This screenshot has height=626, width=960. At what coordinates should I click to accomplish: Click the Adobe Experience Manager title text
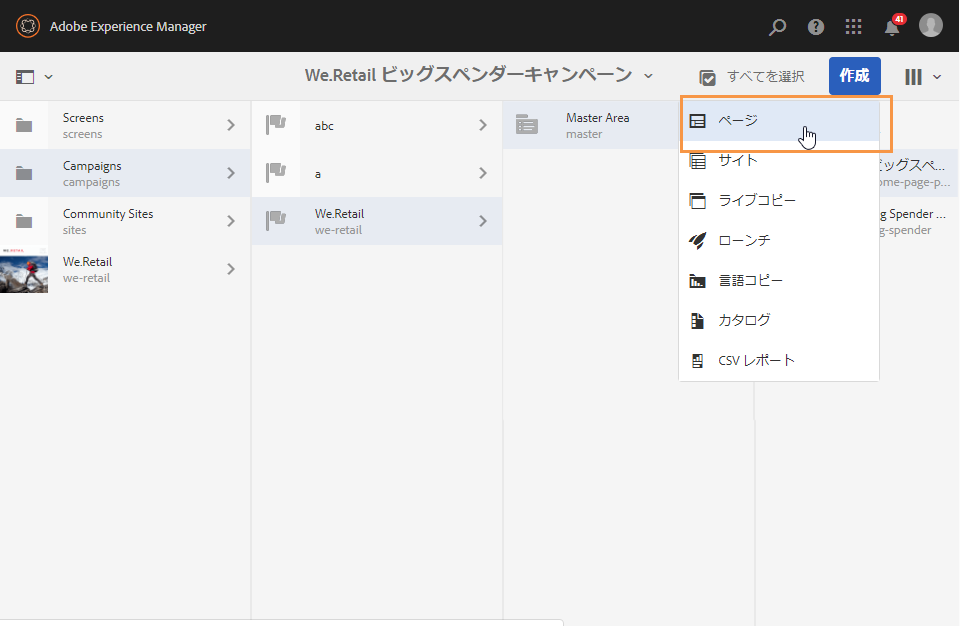(128, 26)
